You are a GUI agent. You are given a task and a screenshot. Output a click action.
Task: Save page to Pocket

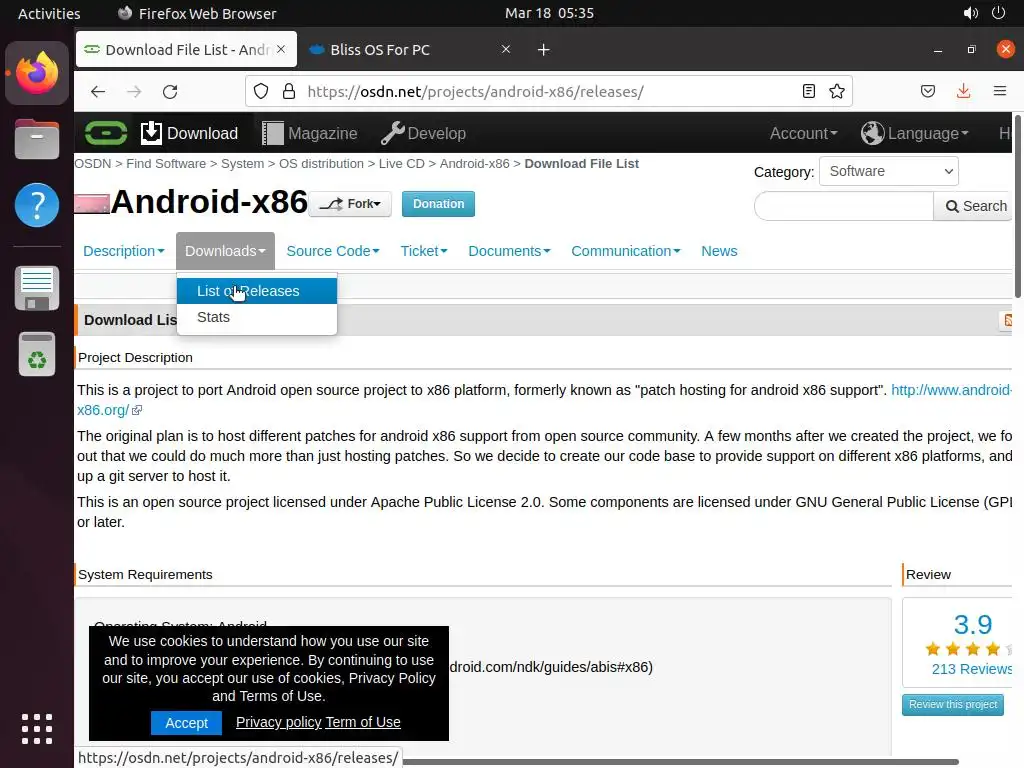tap(928, 91)
